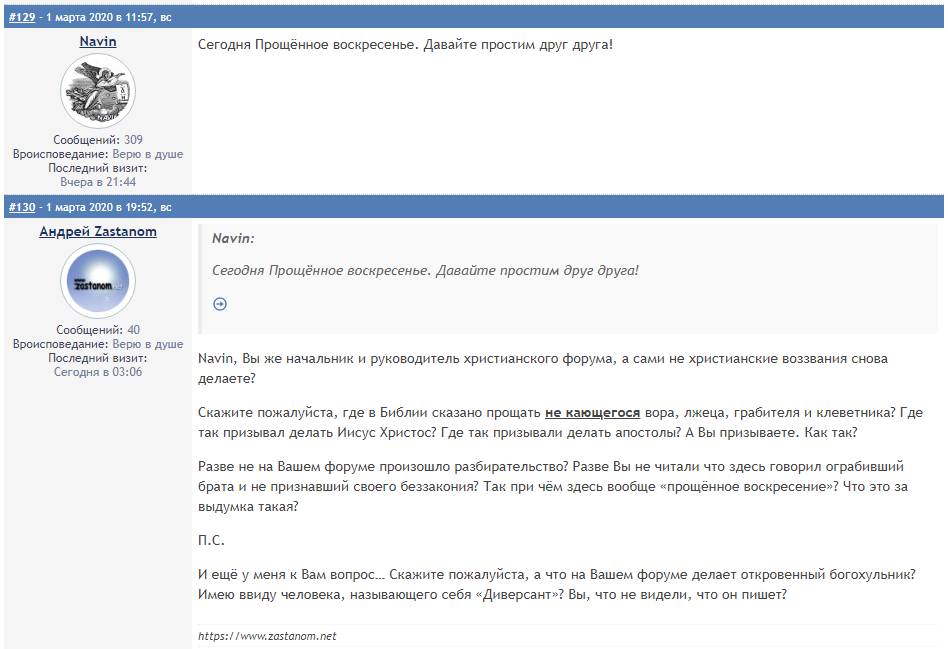Click post #130 date '1 марта 2020 в 19:52'

pos(100,207)
